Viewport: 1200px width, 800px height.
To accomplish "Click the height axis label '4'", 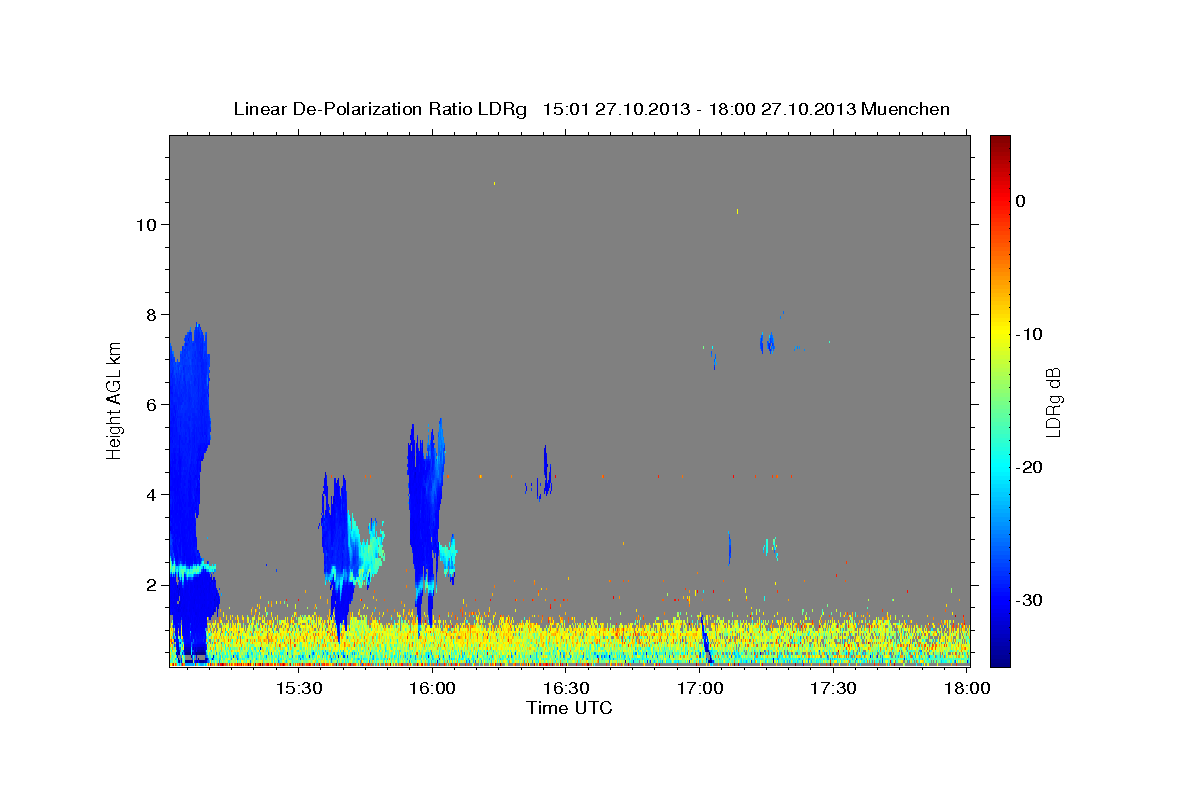I will coord(151,495).
